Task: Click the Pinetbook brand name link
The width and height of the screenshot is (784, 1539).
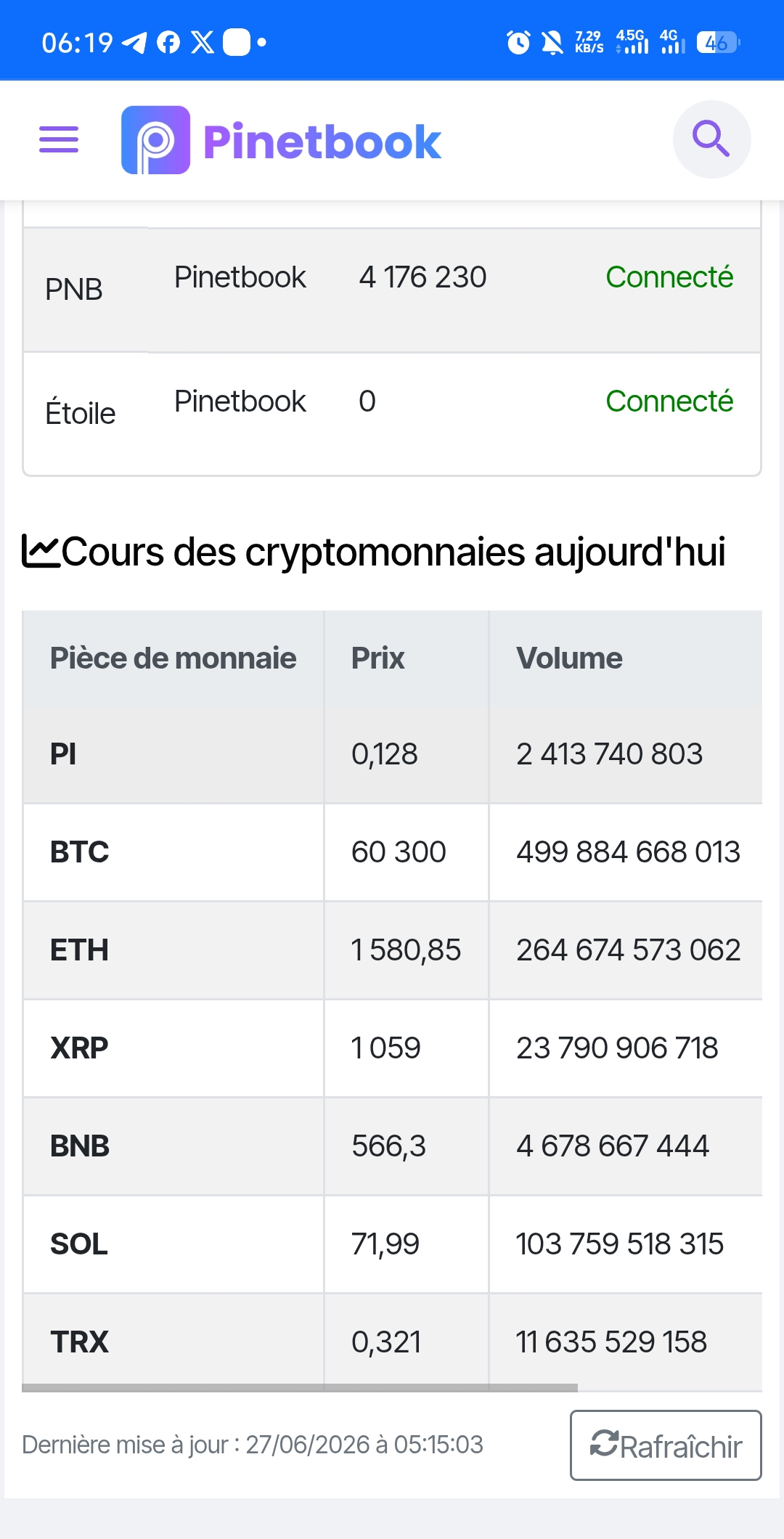Action: [322, 142]
